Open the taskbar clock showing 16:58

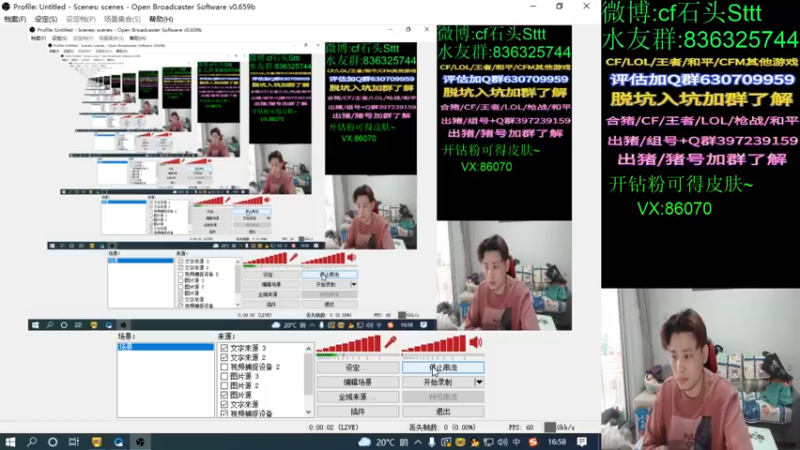tap(557, 442)
